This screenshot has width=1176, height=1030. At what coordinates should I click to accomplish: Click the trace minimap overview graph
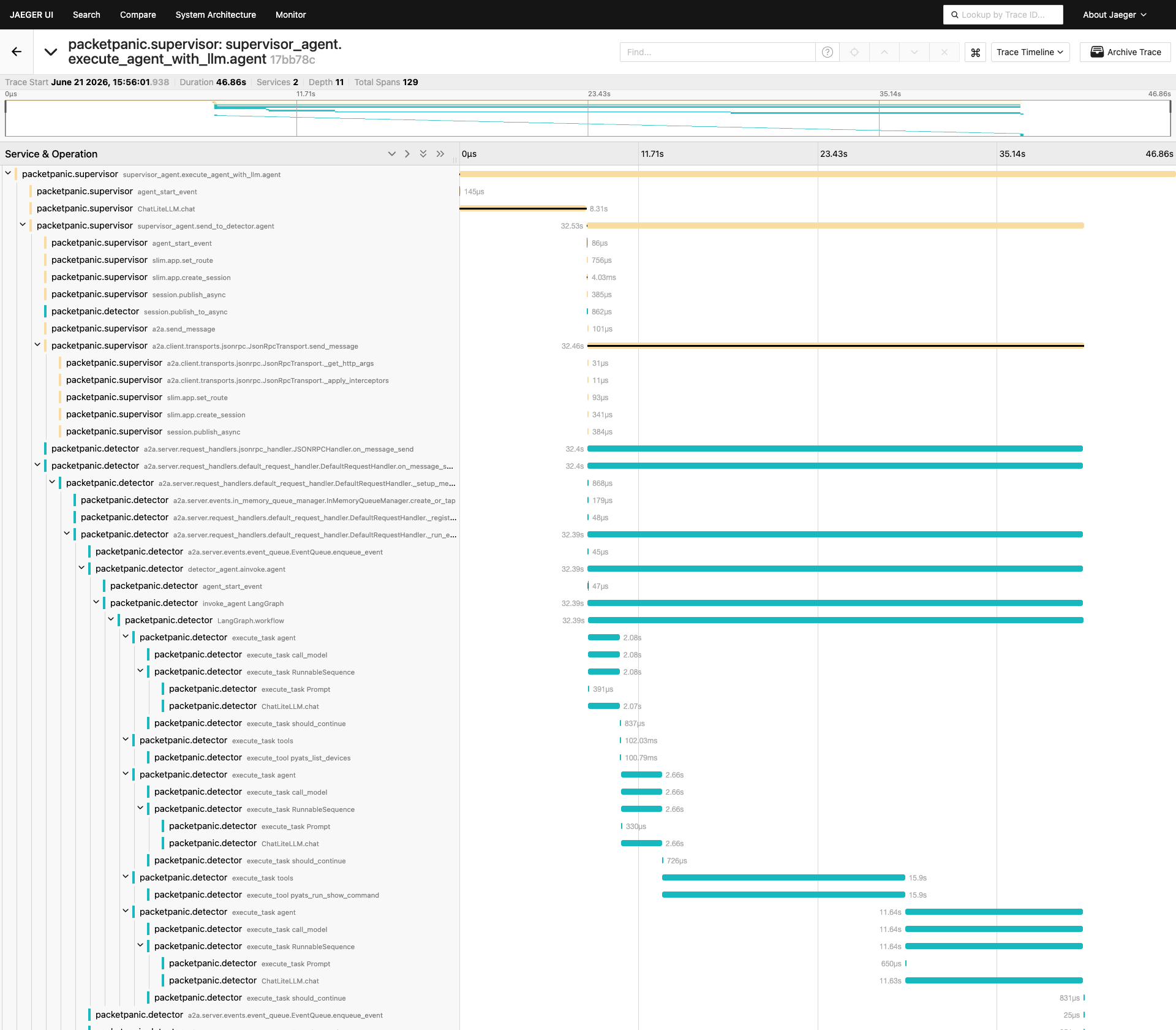(x=587, y=118)
